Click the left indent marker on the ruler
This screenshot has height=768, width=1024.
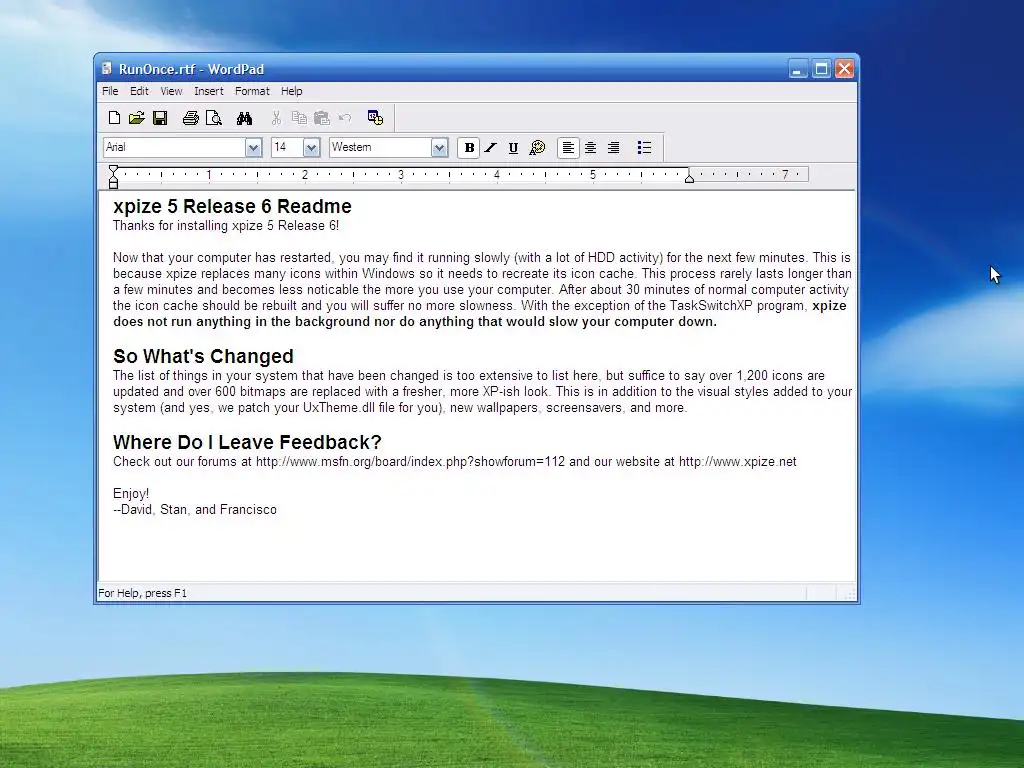114,180
